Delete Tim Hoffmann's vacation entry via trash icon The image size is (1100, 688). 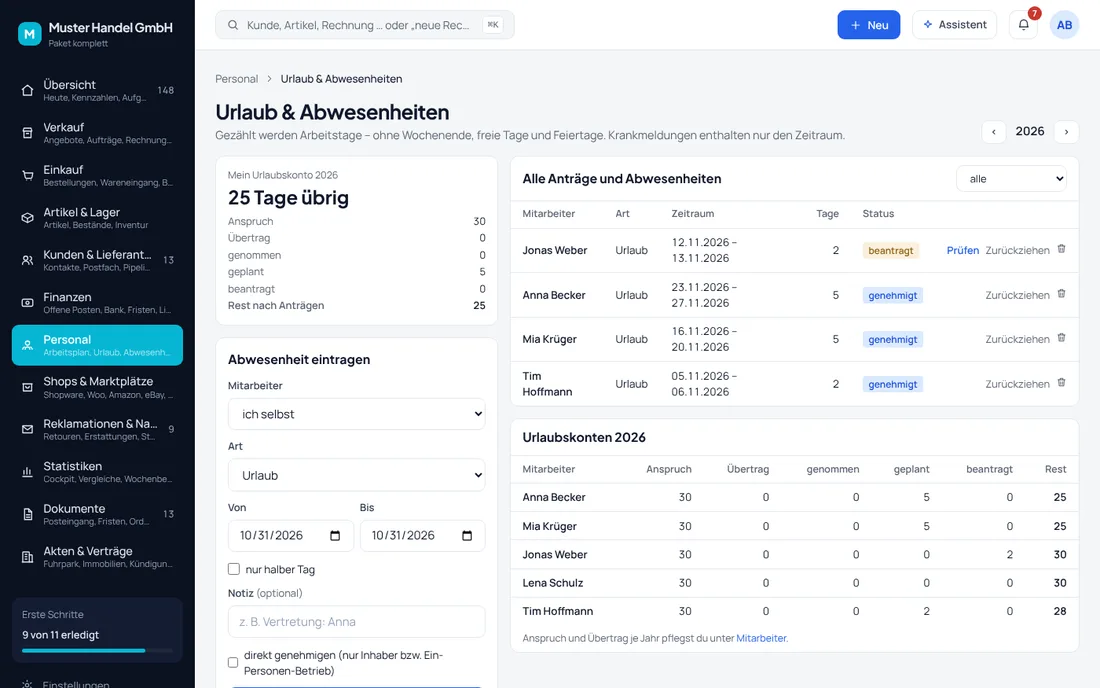1061,383
